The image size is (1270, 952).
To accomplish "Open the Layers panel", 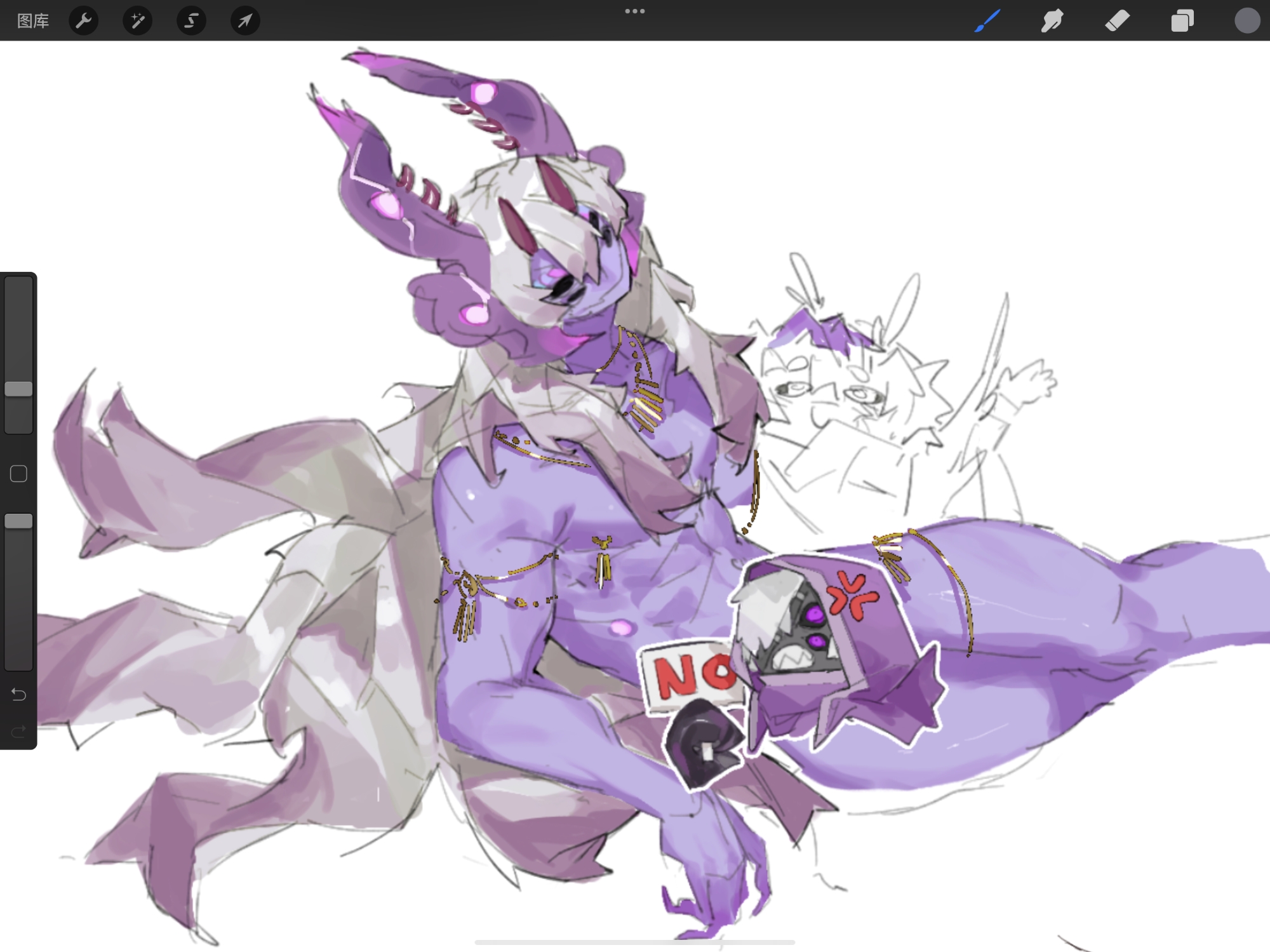I will pyautogui.click(x=1182, y=21).
